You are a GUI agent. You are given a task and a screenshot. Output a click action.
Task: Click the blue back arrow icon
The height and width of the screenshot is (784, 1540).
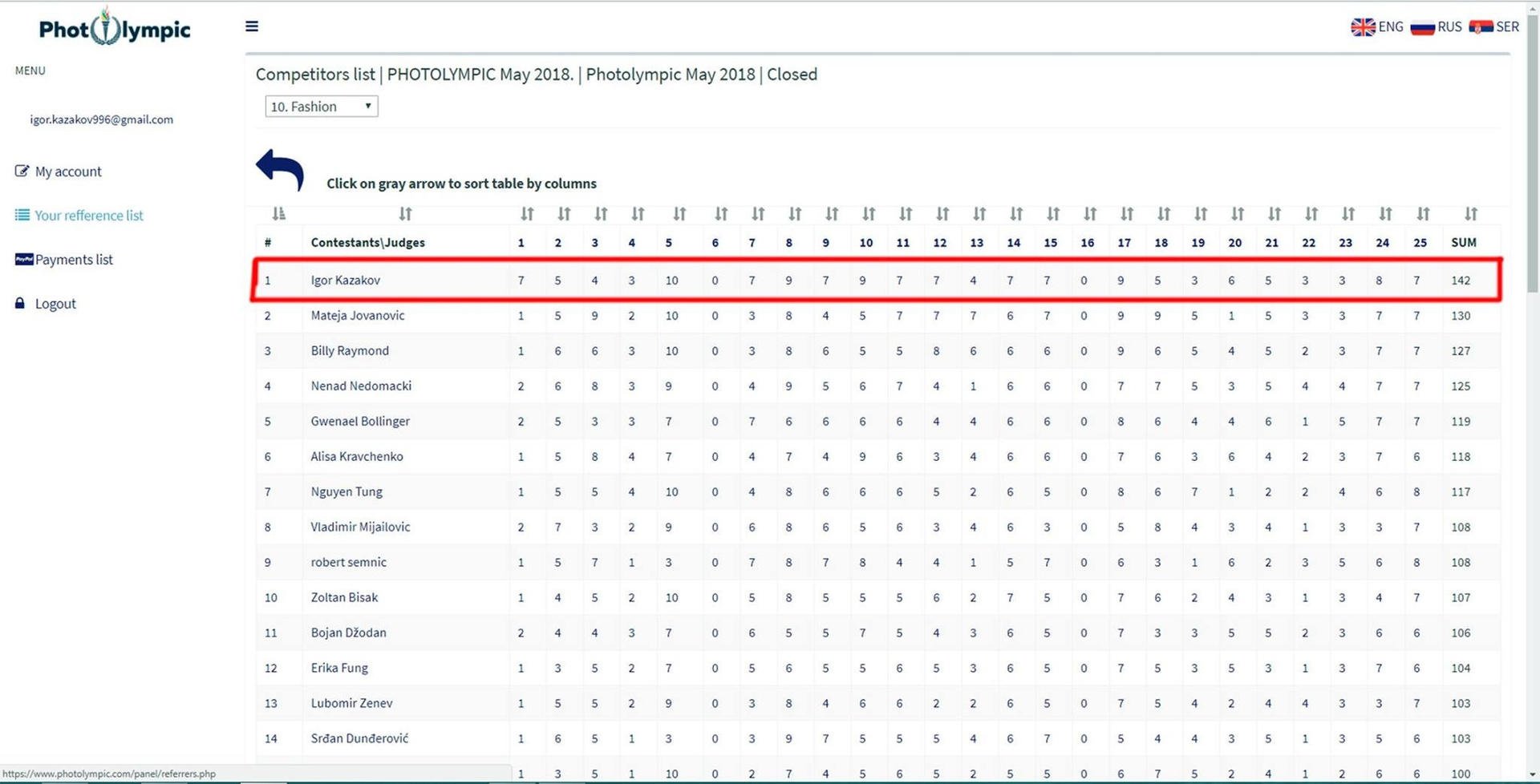280,169
